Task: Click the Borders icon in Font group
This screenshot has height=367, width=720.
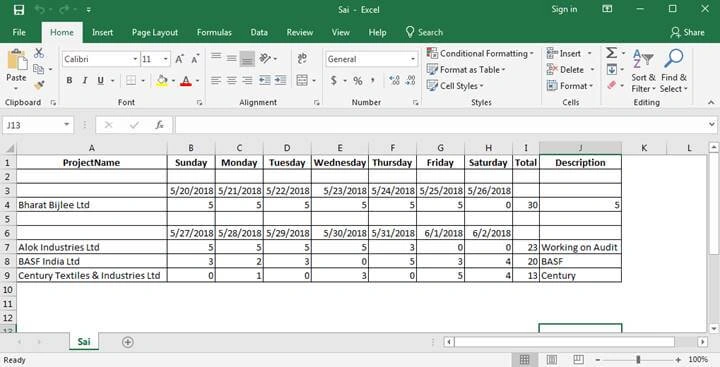Action: (131, 81)
